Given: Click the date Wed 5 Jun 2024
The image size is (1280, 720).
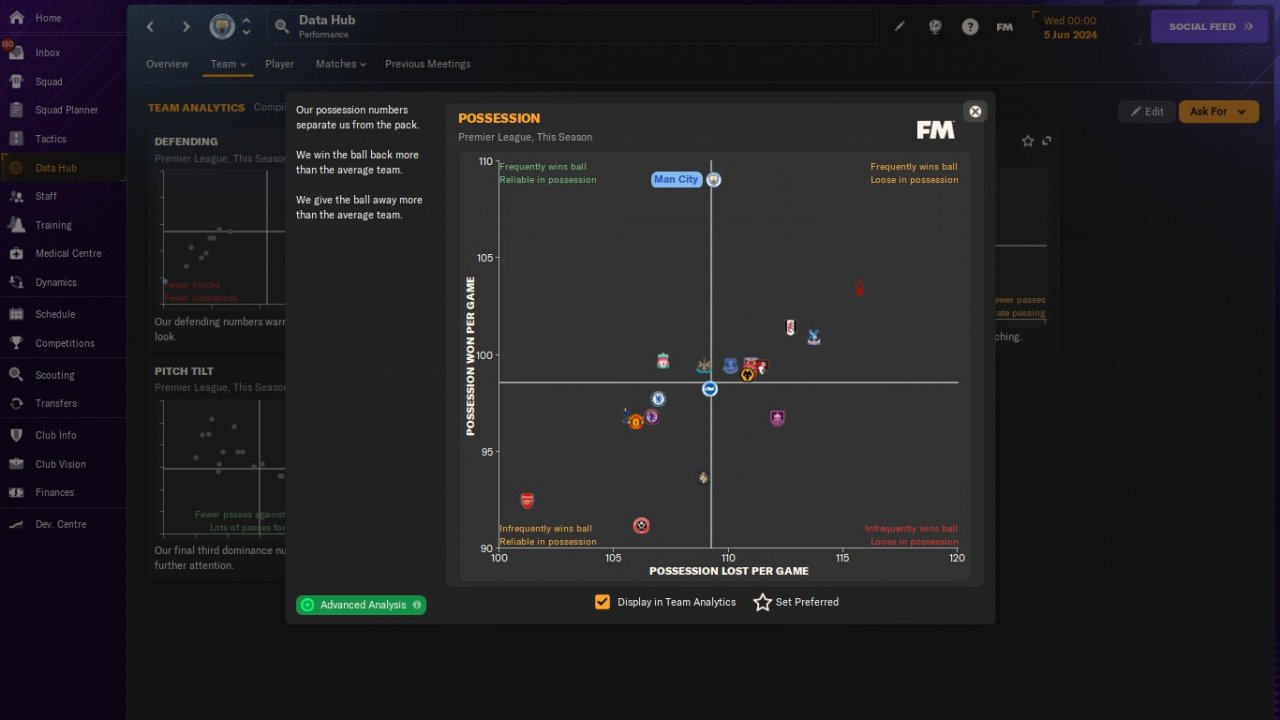Looking at the screenshot, I should tap(1070, 27).
